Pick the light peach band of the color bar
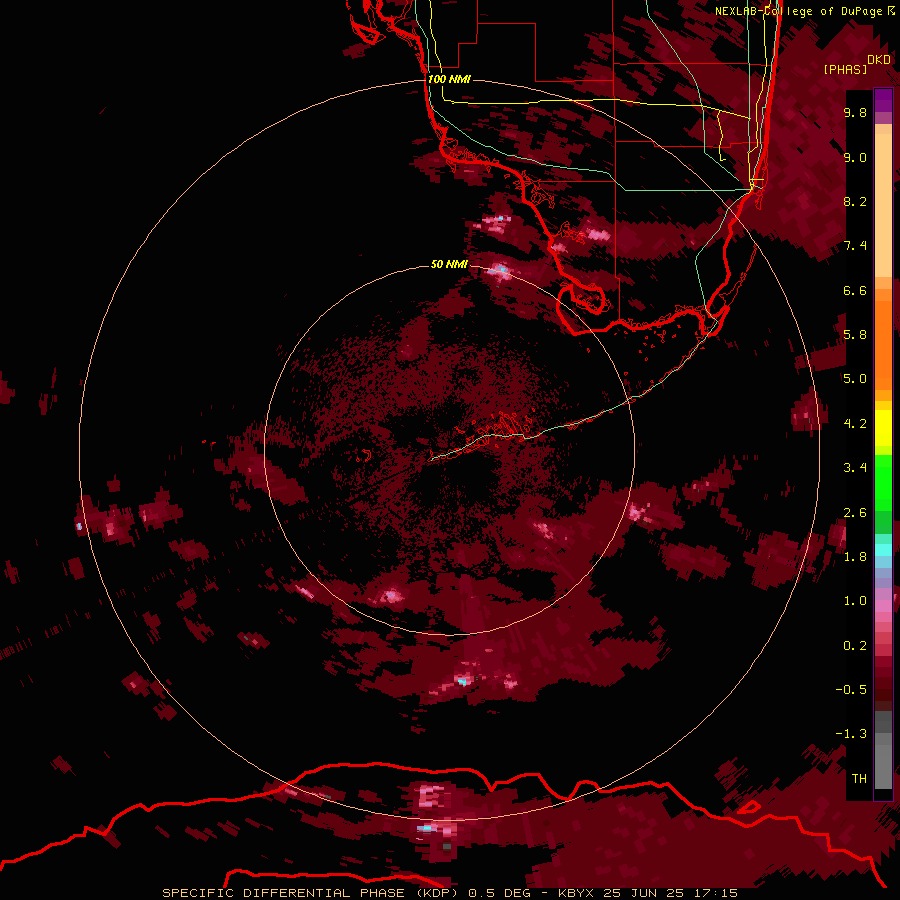The width and height of the screenshot is (900, 900). tap(883, 207)
